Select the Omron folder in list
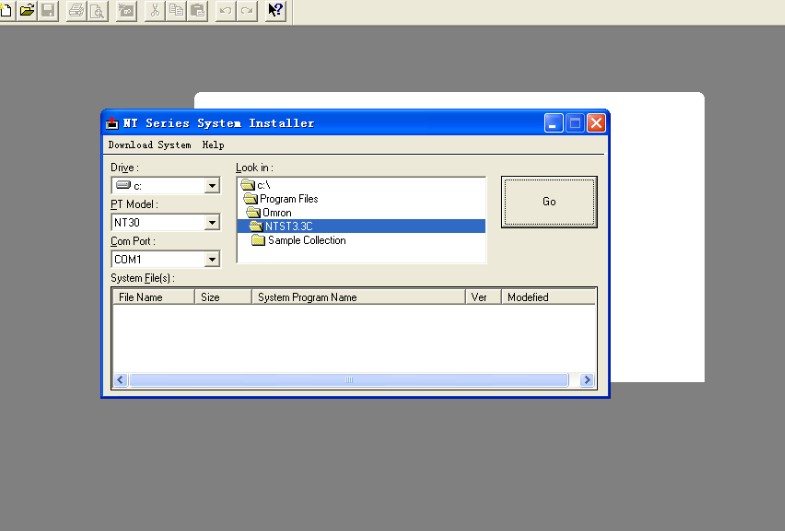785x531 pixels. pyautogui.click(x=279, y=212)
